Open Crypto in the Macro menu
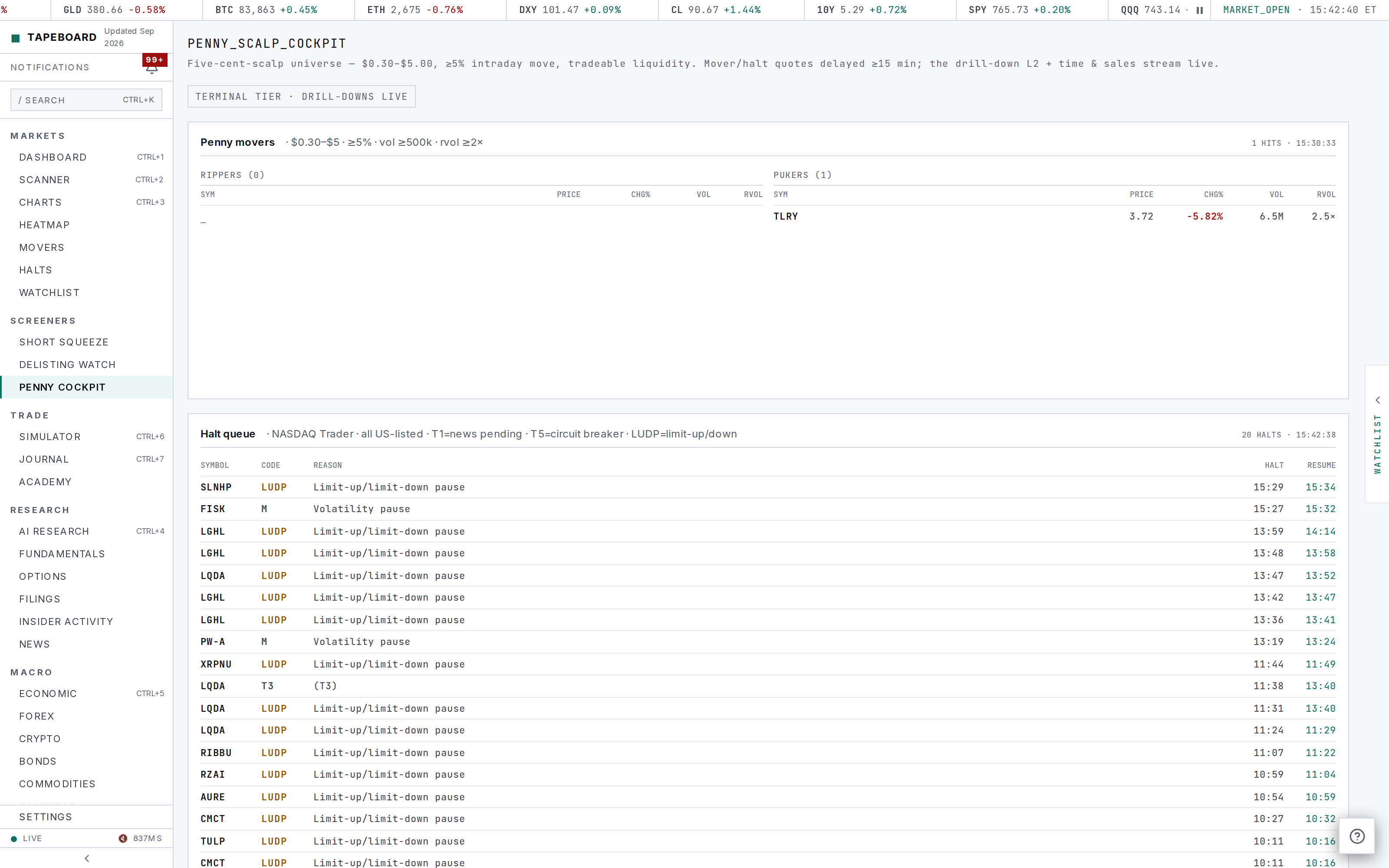This screenshot has height=868, width=1389. (87, 739)
